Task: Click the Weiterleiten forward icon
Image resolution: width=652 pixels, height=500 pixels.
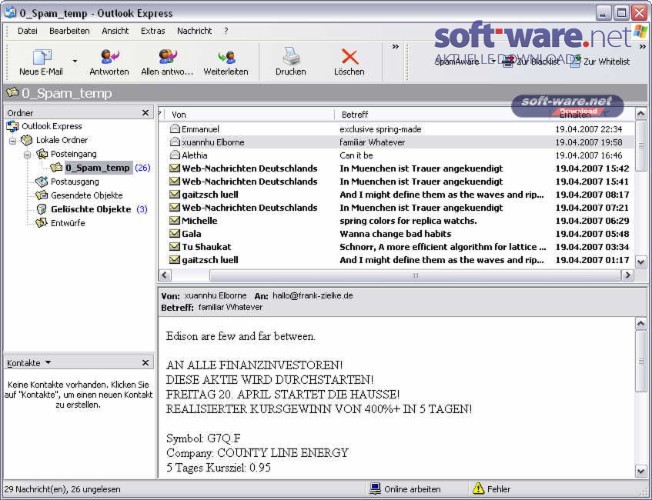Action: [x=227, y=57]
